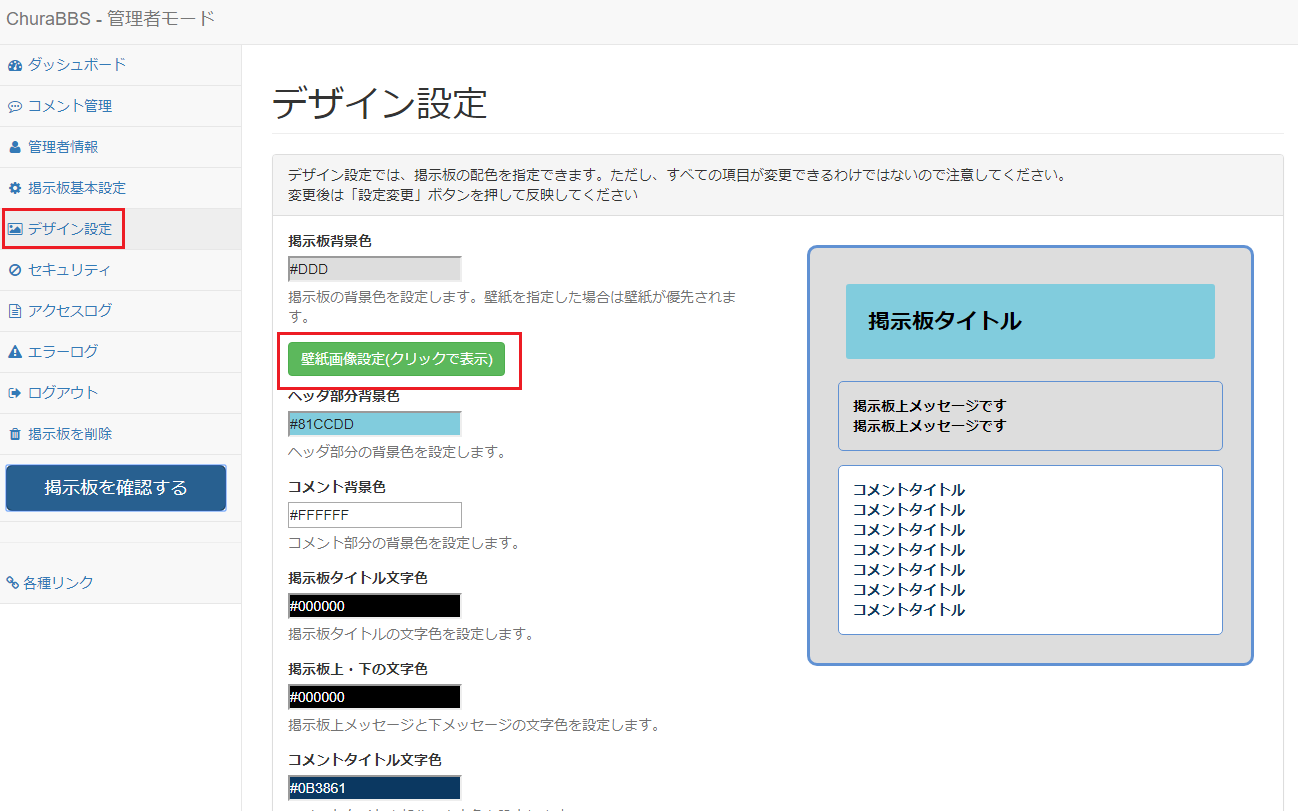Click the comment bubble icon beside コメント管理
The width and height of the screenshot is (1298, 811).
tap(15, 106)
